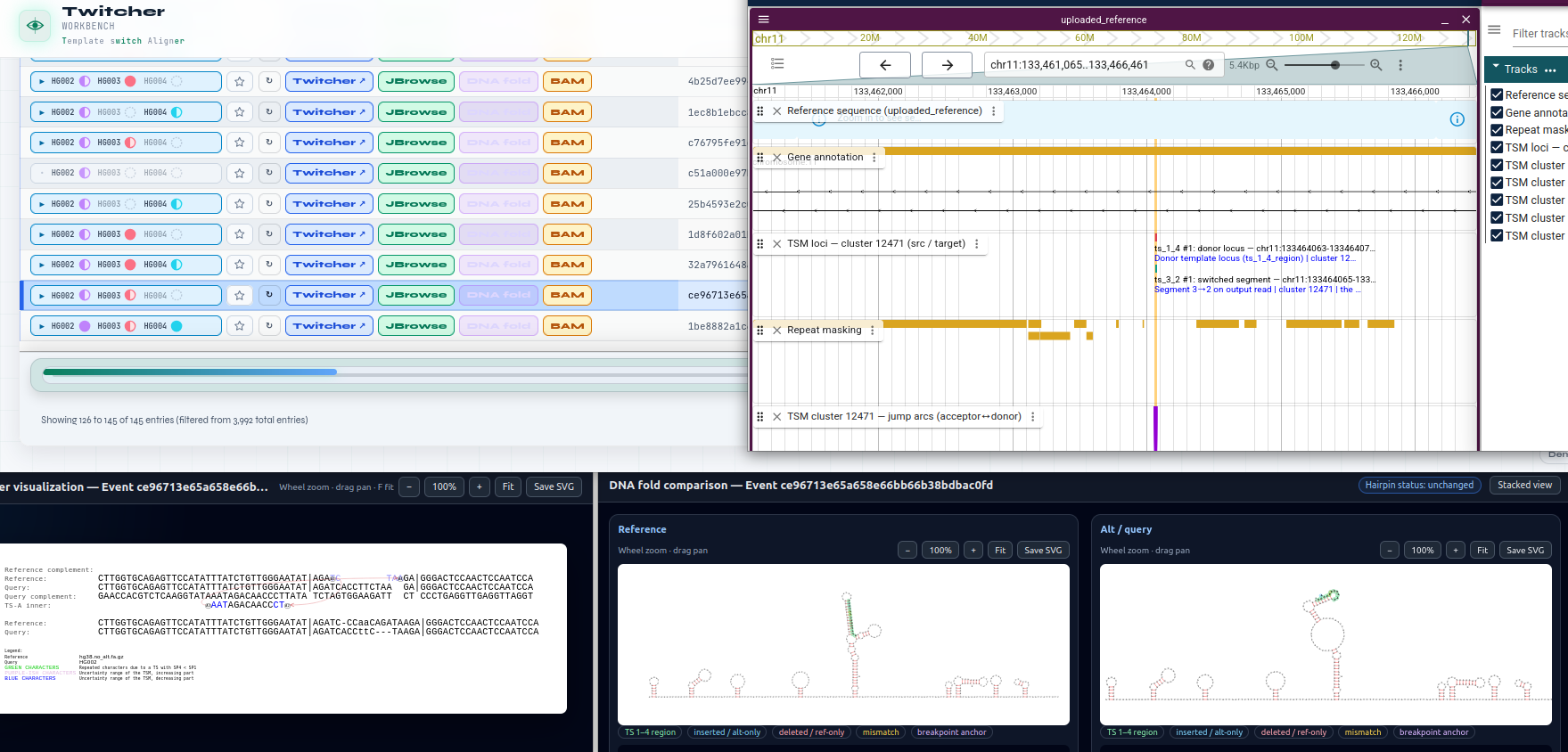Click the track list selector icon
The width and height of the screenshot is (1568, 752).
point(777,64)
